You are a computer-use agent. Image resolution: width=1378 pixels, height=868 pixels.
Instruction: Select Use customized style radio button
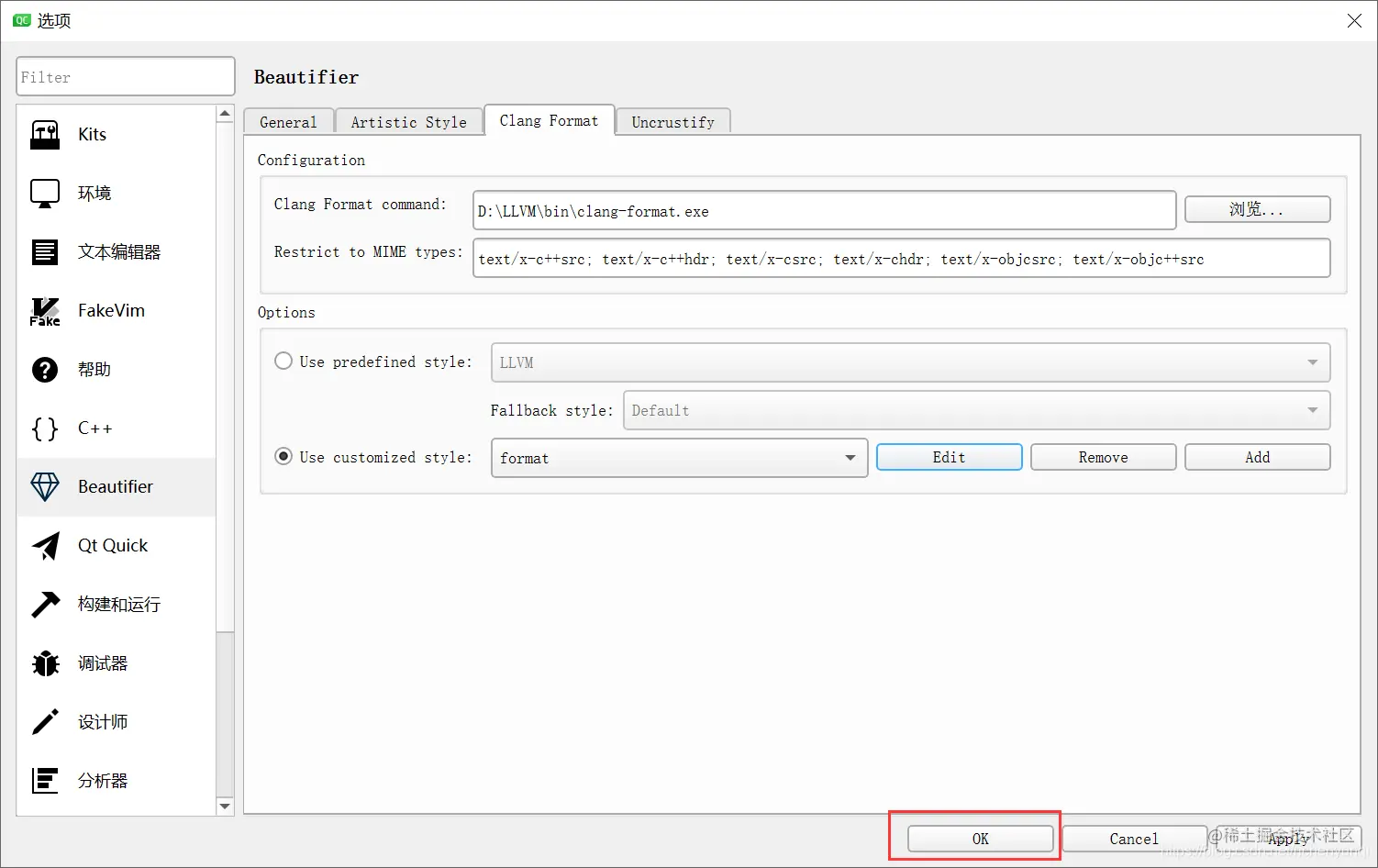283,457
